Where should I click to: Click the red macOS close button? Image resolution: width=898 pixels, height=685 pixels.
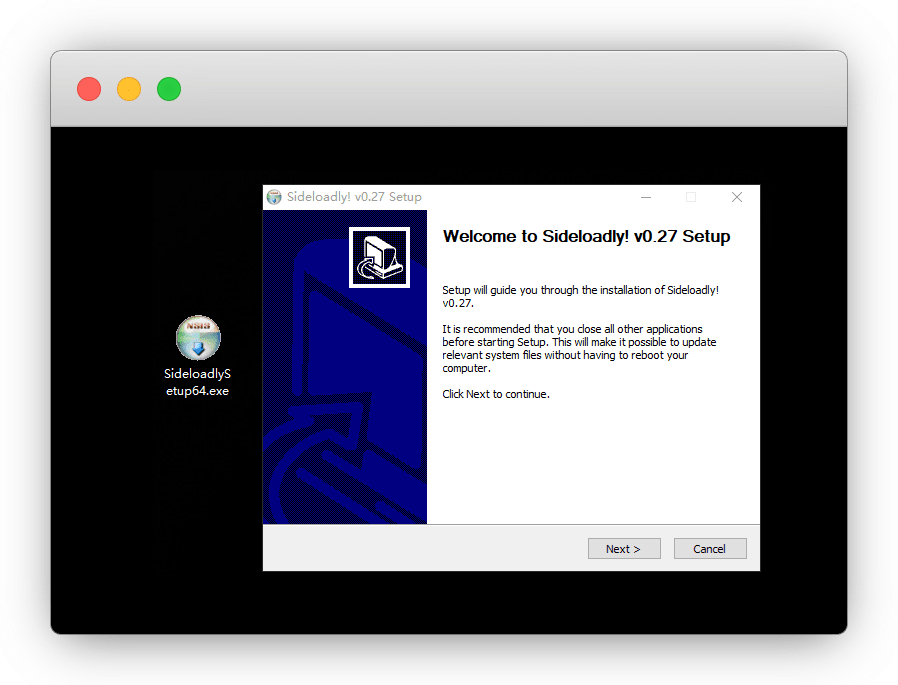click(89, 89)
